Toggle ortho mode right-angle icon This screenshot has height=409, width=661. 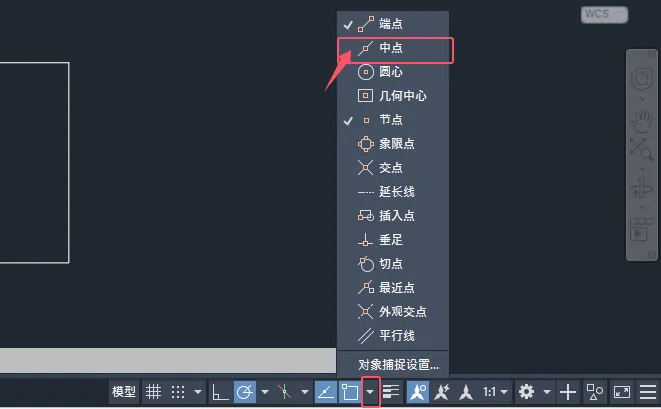(220, 392)
